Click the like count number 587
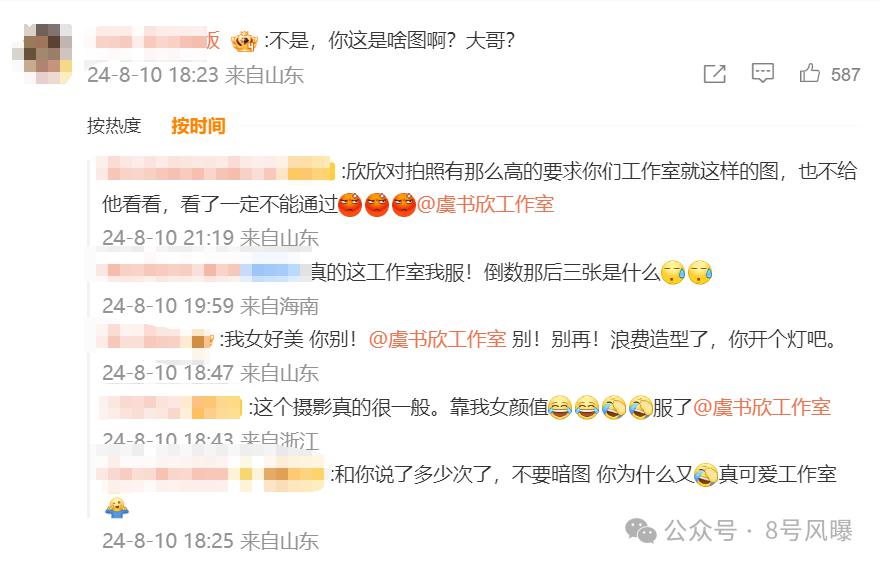 [x=845, y=74]
